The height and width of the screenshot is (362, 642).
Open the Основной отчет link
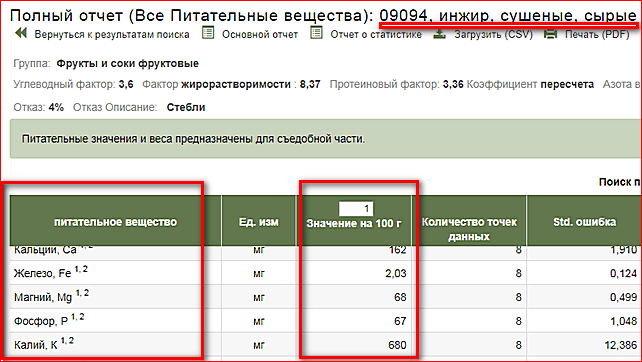[260, 34]
